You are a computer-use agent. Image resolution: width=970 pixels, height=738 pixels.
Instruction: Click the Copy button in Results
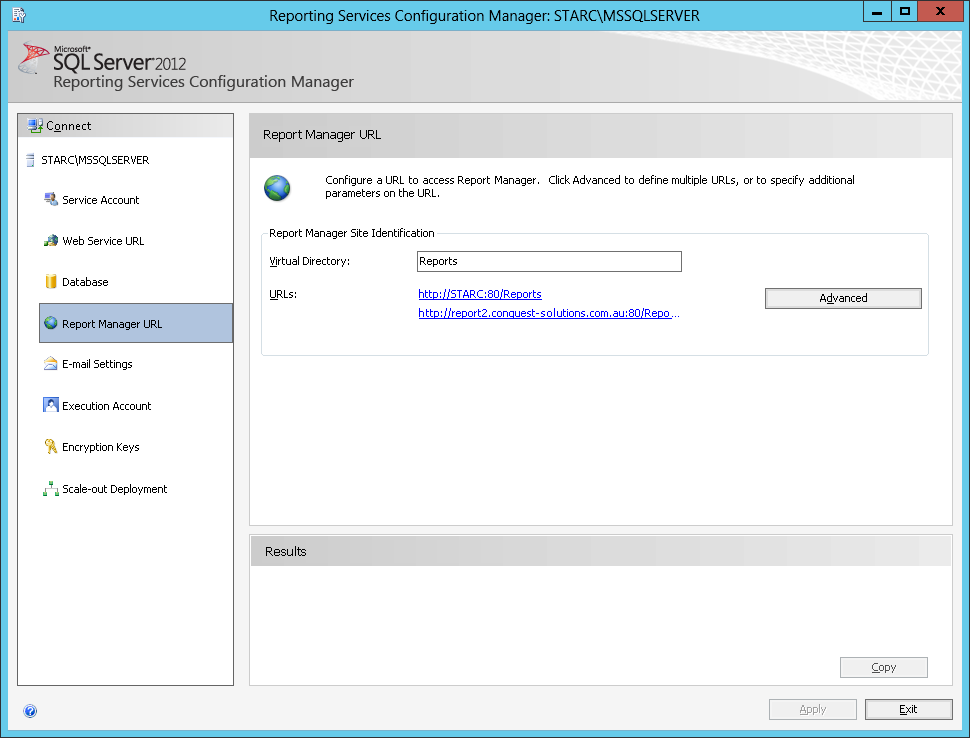pos(883,667)
